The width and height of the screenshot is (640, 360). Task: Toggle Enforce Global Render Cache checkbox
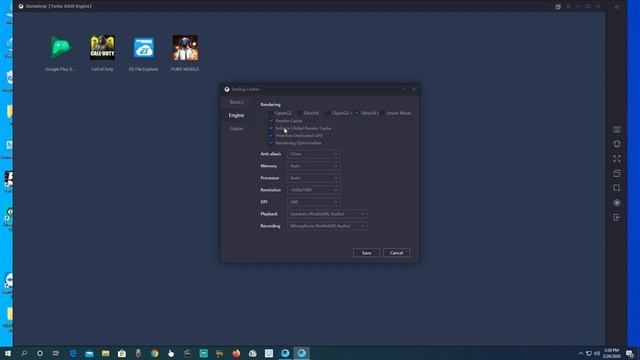pyautogui.click(x=271, y=128)
